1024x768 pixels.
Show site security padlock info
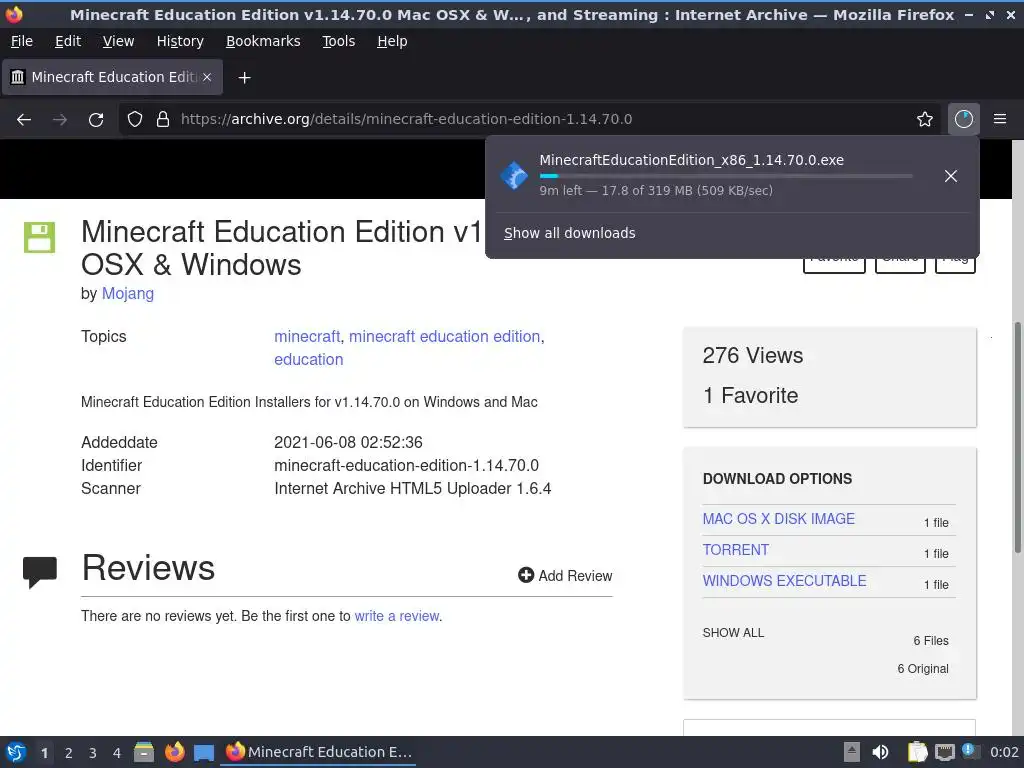163,119
